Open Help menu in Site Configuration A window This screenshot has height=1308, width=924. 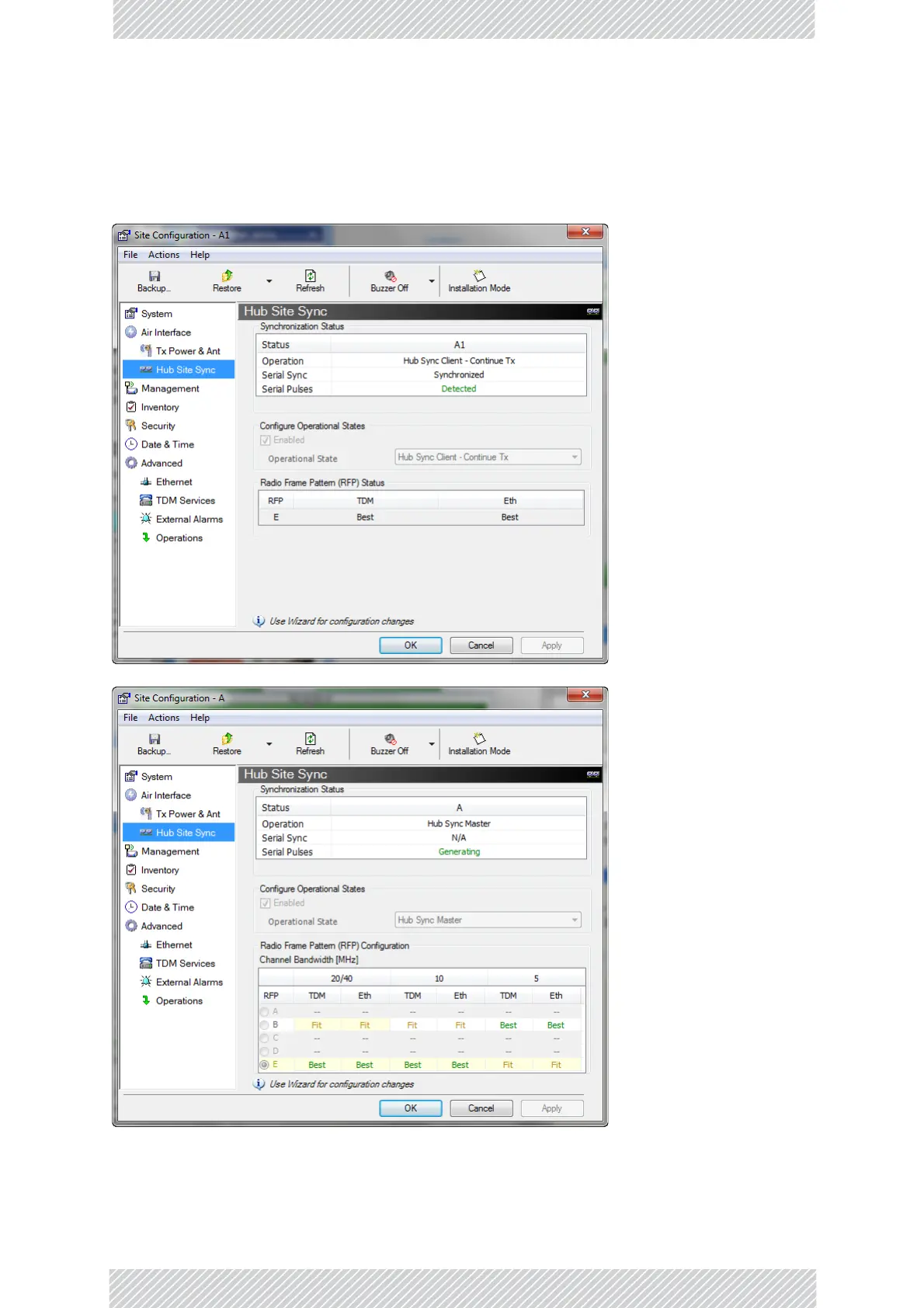(x=200, y=718)
